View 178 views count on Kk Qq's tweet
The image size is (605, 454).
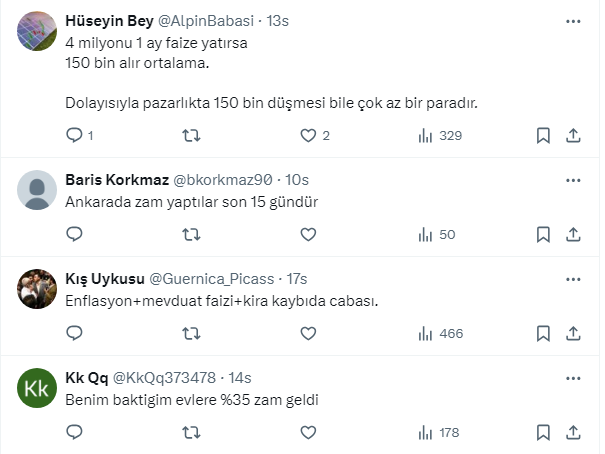438,432
